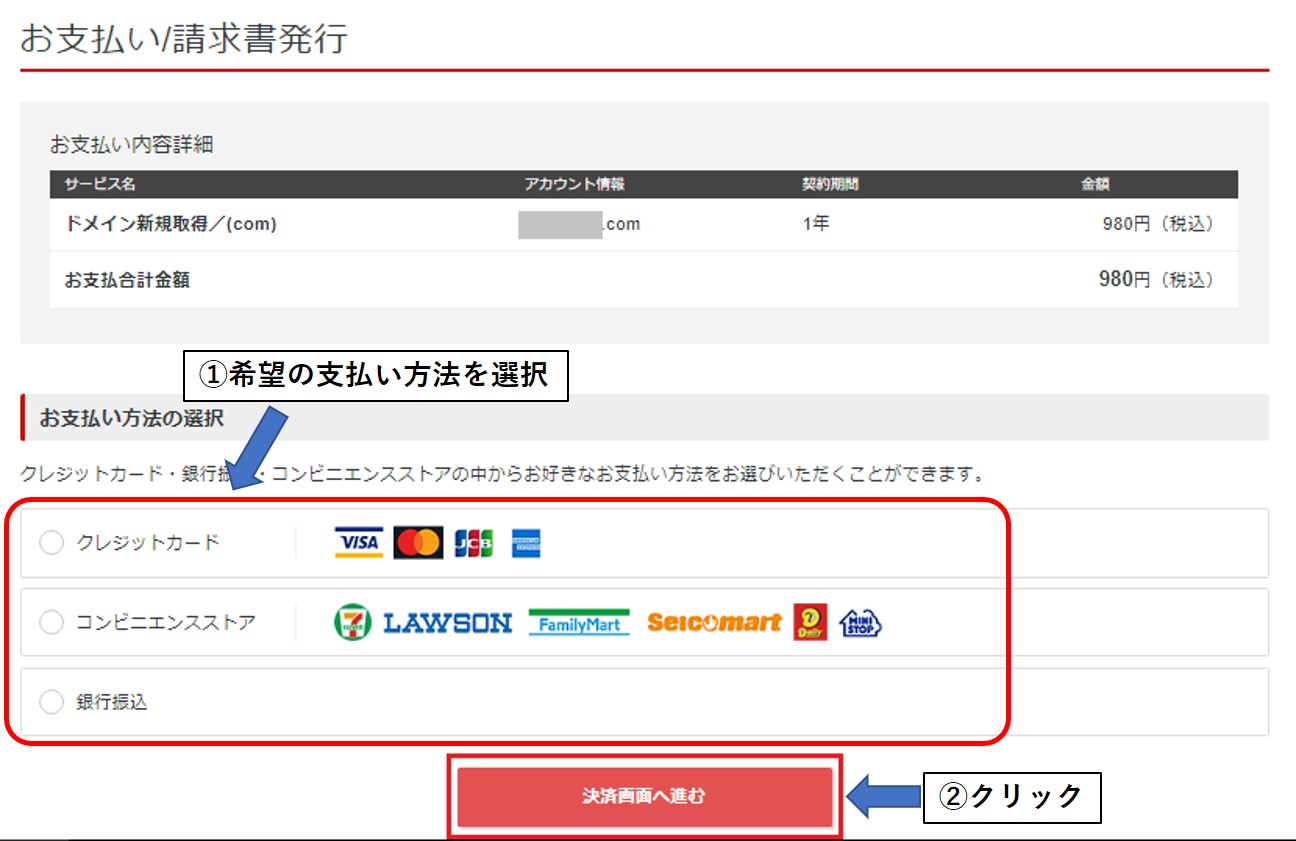Click the American Express card icon

[x=528, y=542]
